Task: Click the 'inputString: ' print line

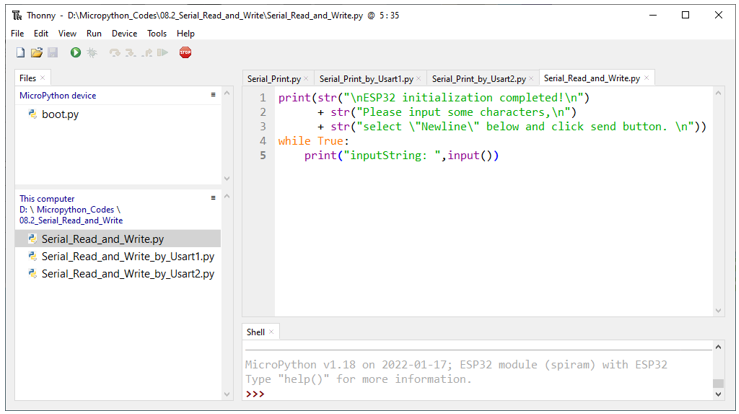Action: click(401, 155)
